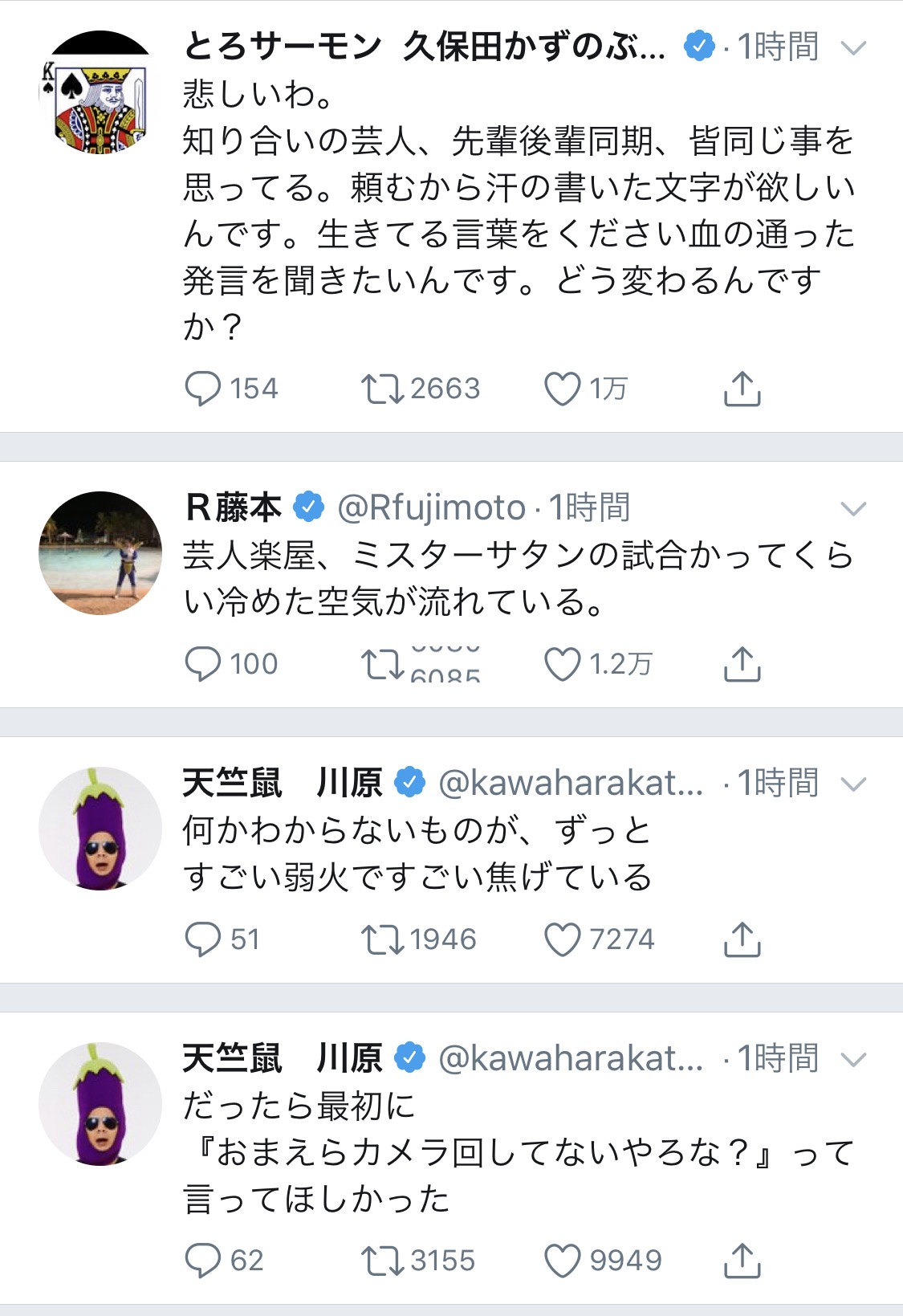Open the R藤本 beach photo avatar
The width and height of the screenshot is (903, 1316).
click(100, 553)
